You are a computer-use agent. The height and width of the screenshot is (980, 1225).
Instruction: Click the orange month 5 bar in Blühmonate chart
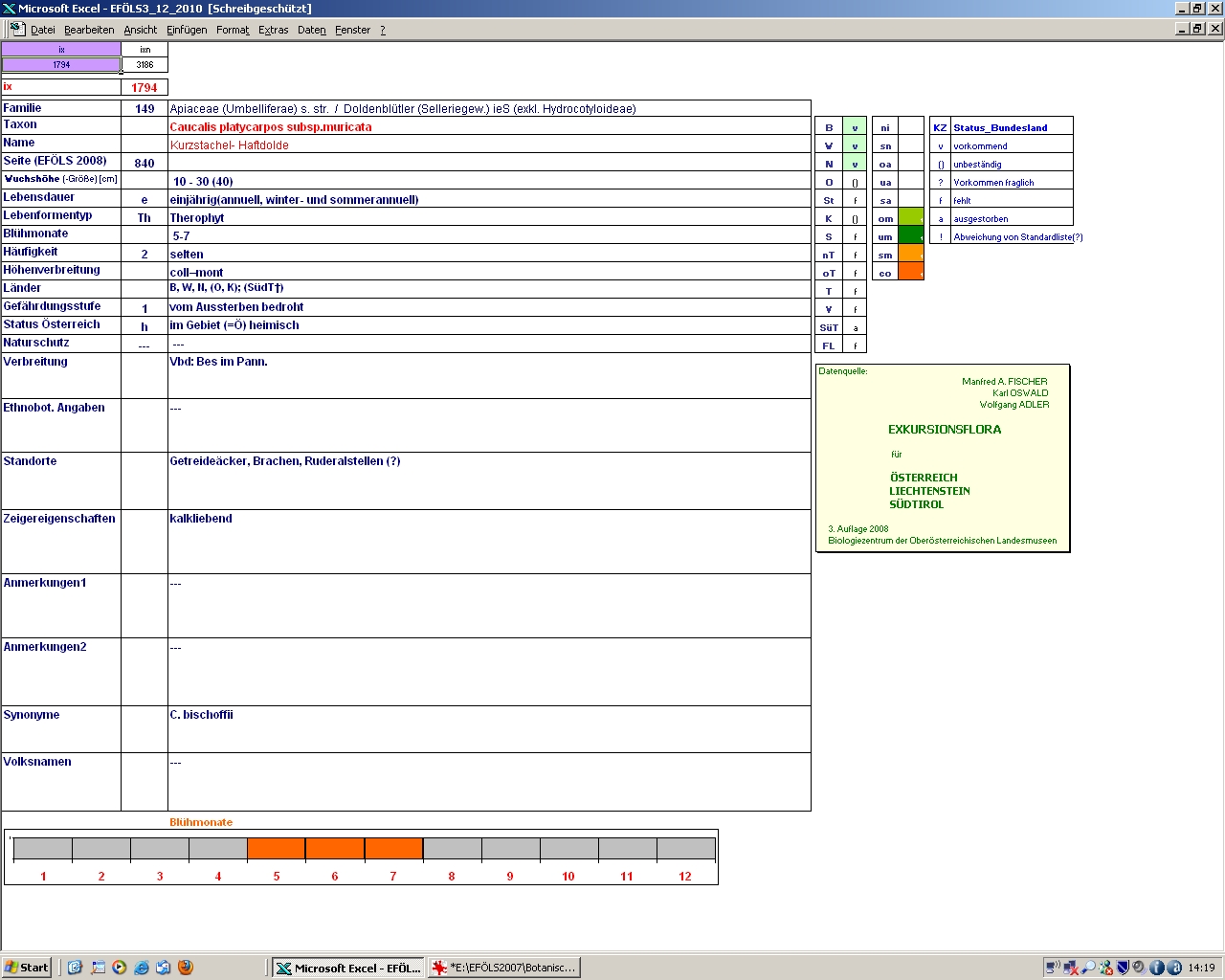[277, 848]
